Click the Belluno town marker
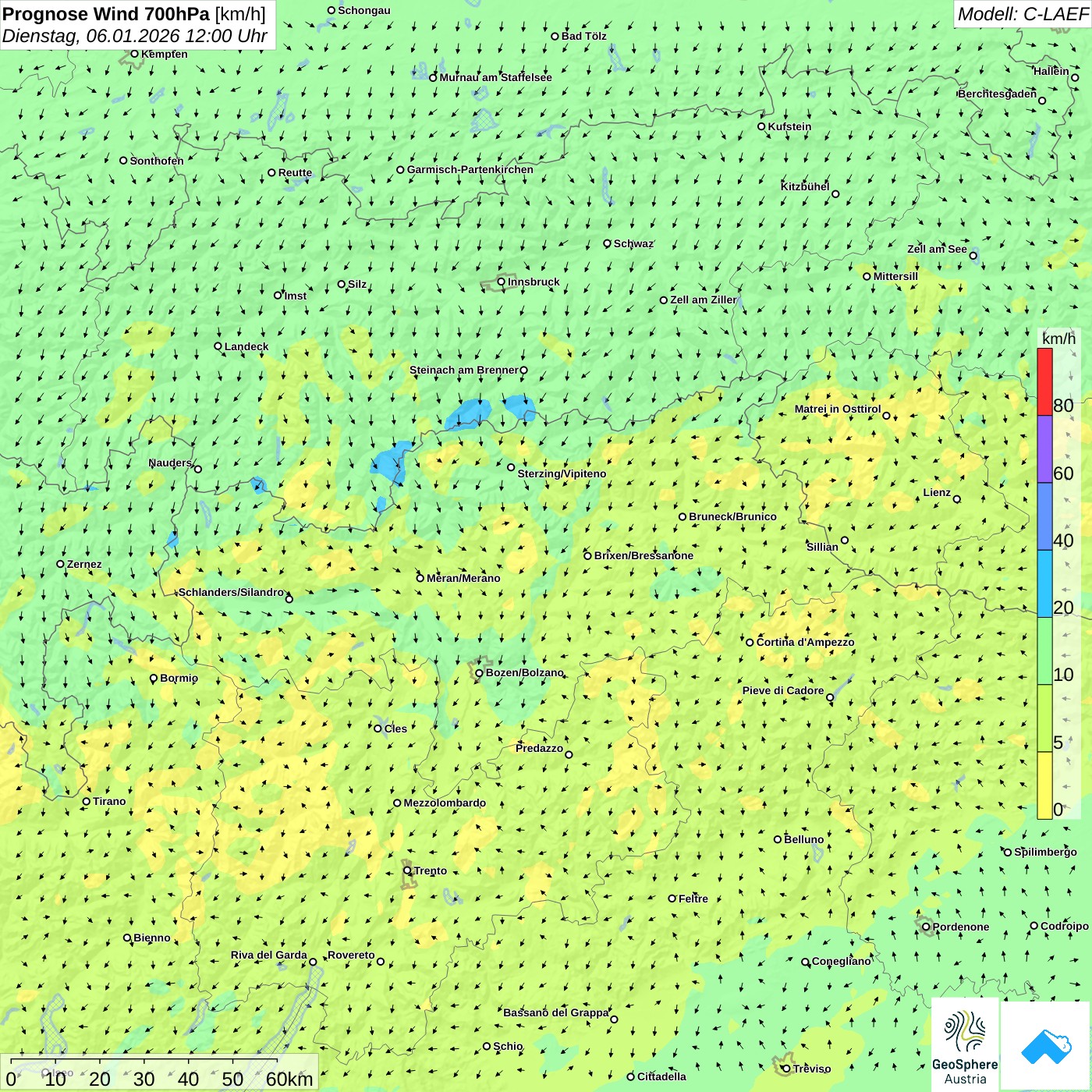 [x=777, y=839]
